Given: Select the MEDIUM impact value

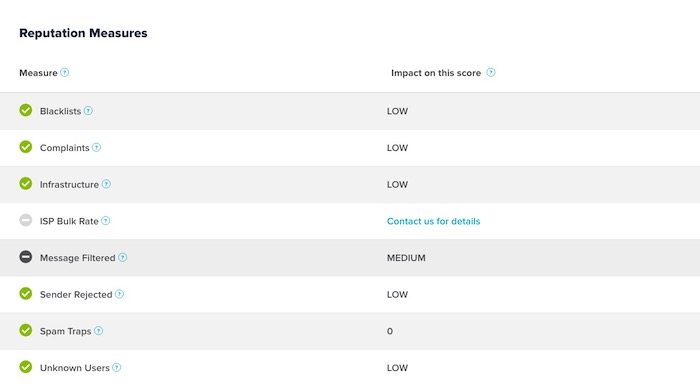Looking at the screenshot, I should coord(406,258).
